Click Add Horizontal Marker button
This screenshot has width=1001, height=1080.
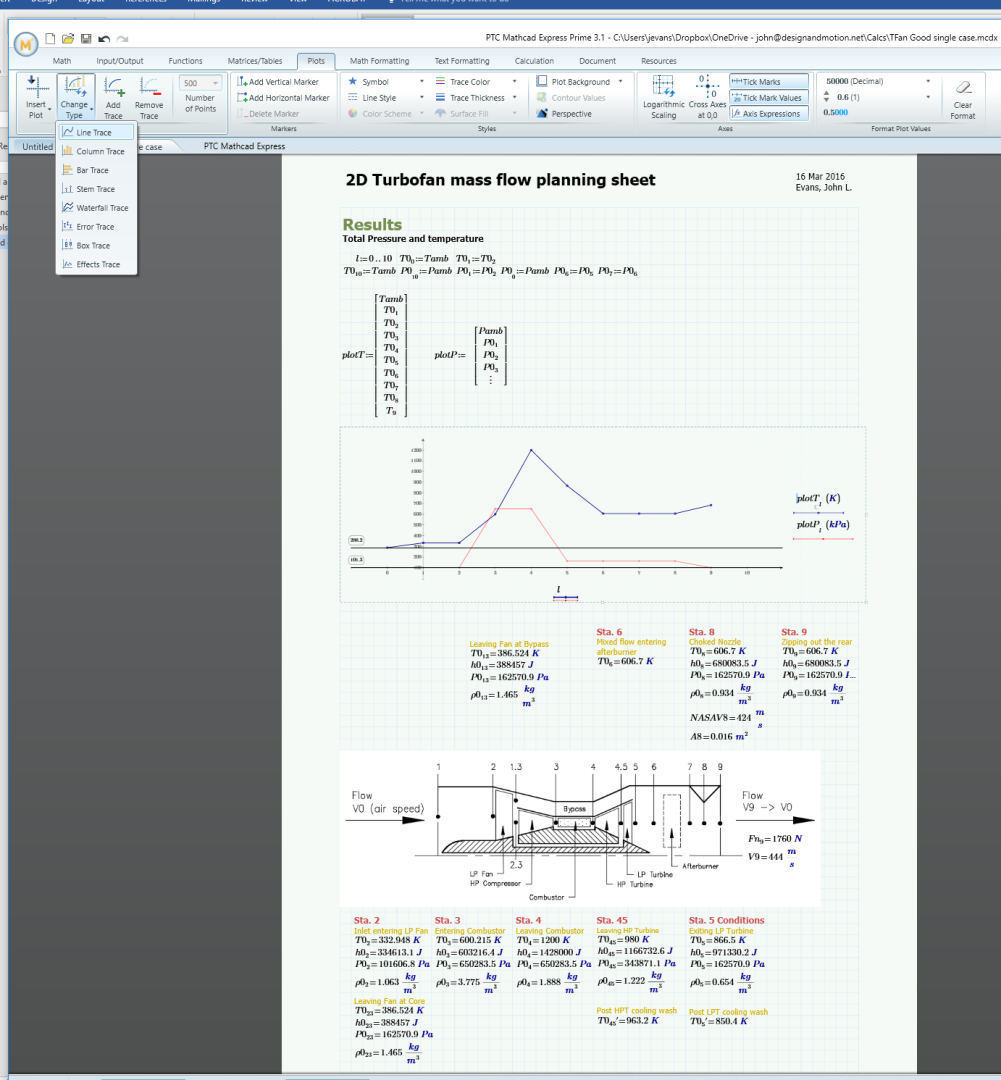[x=283, y=98]
